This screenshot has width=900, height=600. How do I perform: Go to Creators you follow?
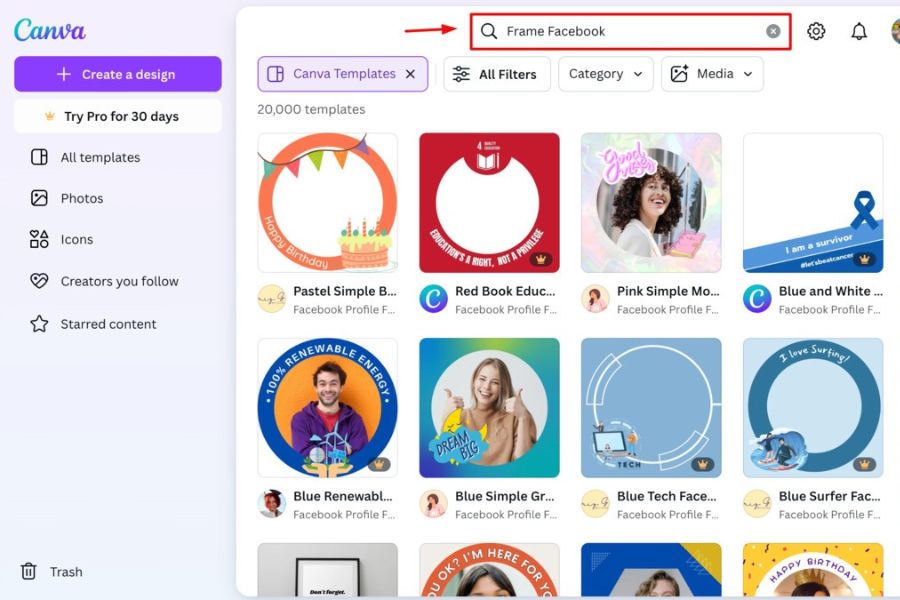(x=119, y=281)
